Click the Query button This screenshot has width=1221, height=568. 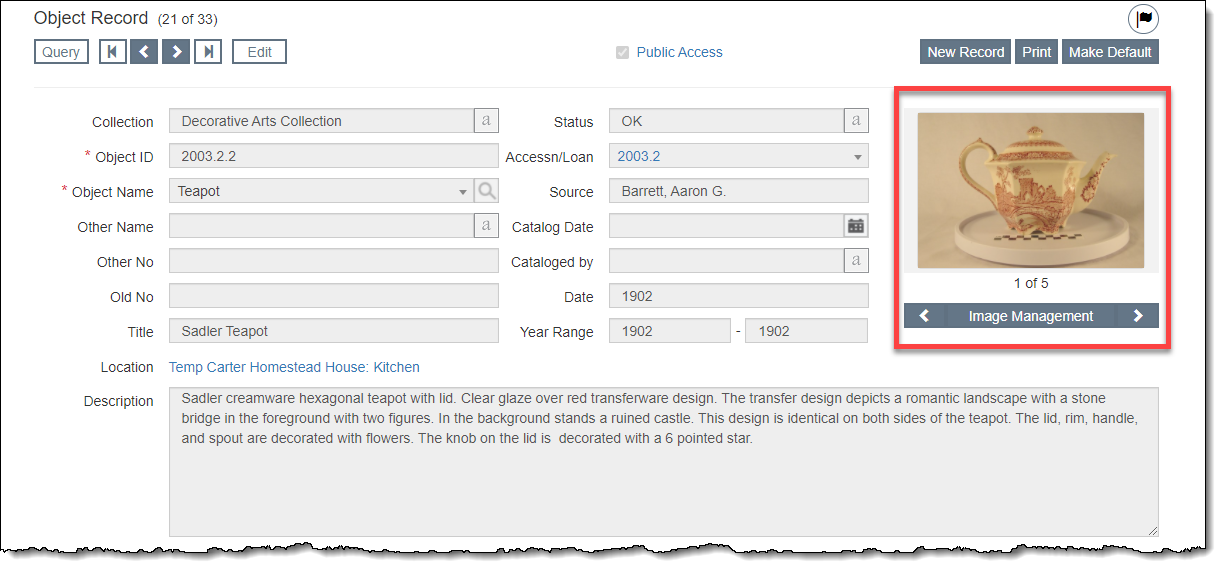pos(61,52)
